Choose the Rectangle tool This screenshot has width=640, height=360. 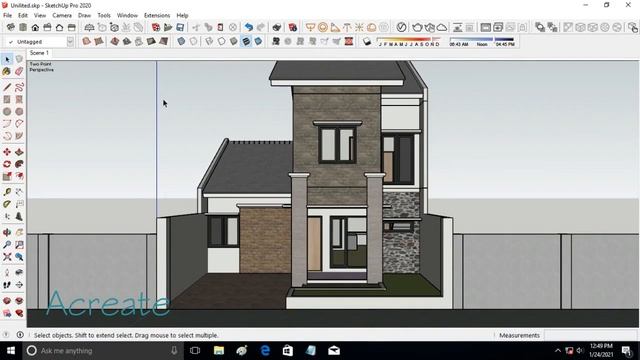[7, 99]
